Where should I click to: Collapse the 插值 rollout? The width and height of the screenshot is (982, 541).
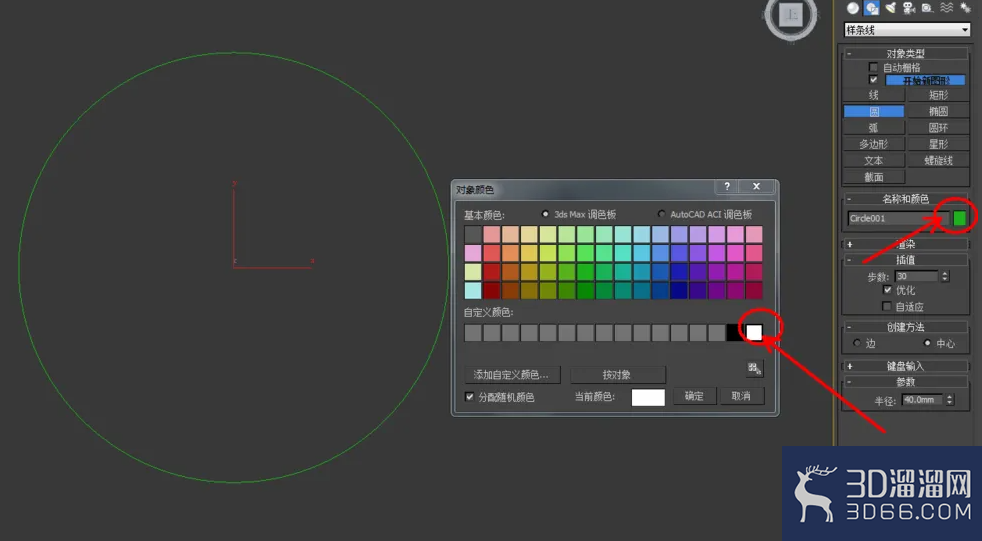click(x=905, y=259)
